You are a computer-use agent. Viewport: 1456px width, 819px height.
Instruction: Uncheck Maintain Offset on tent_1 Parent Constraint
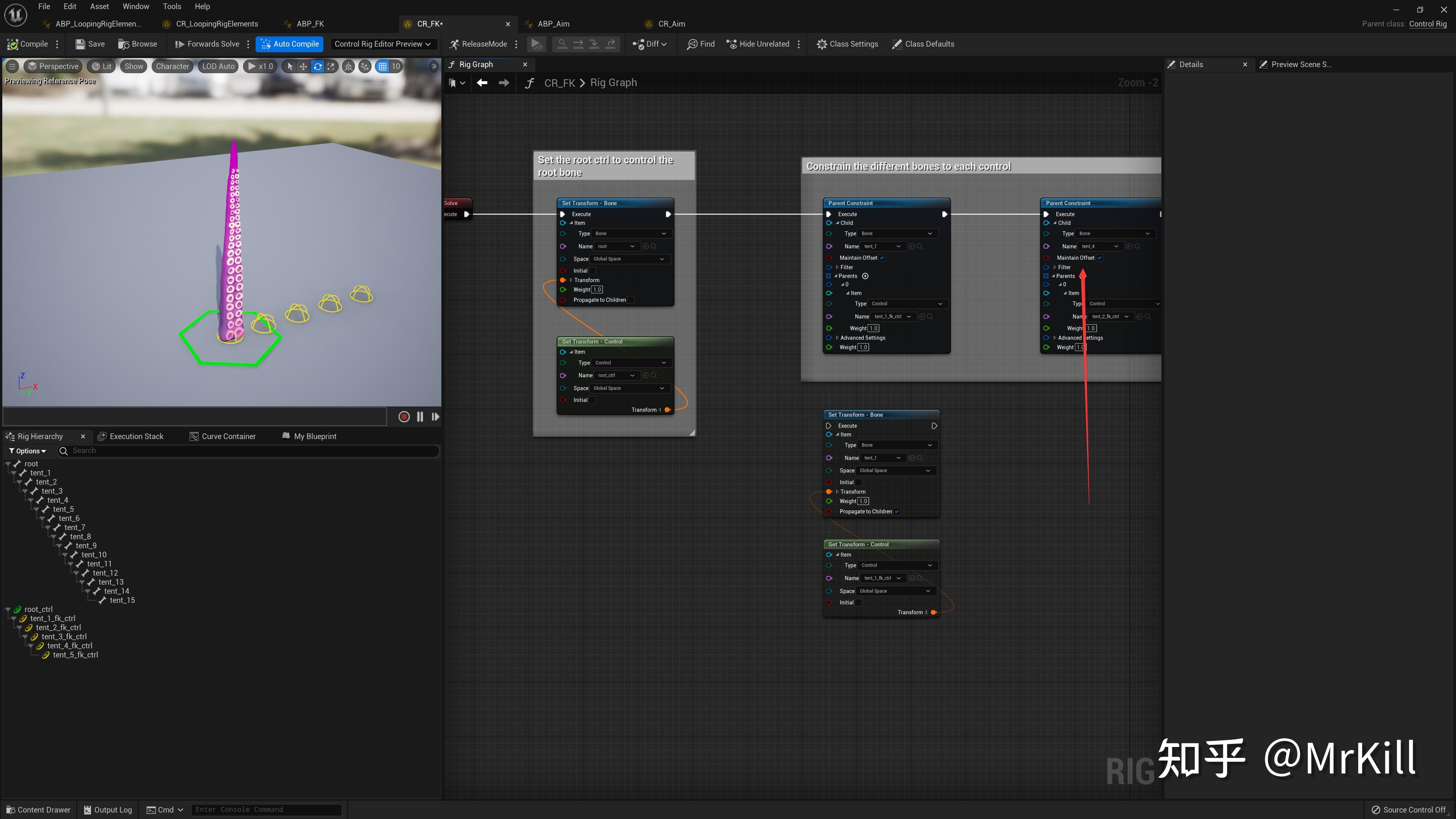click(882, 258)
